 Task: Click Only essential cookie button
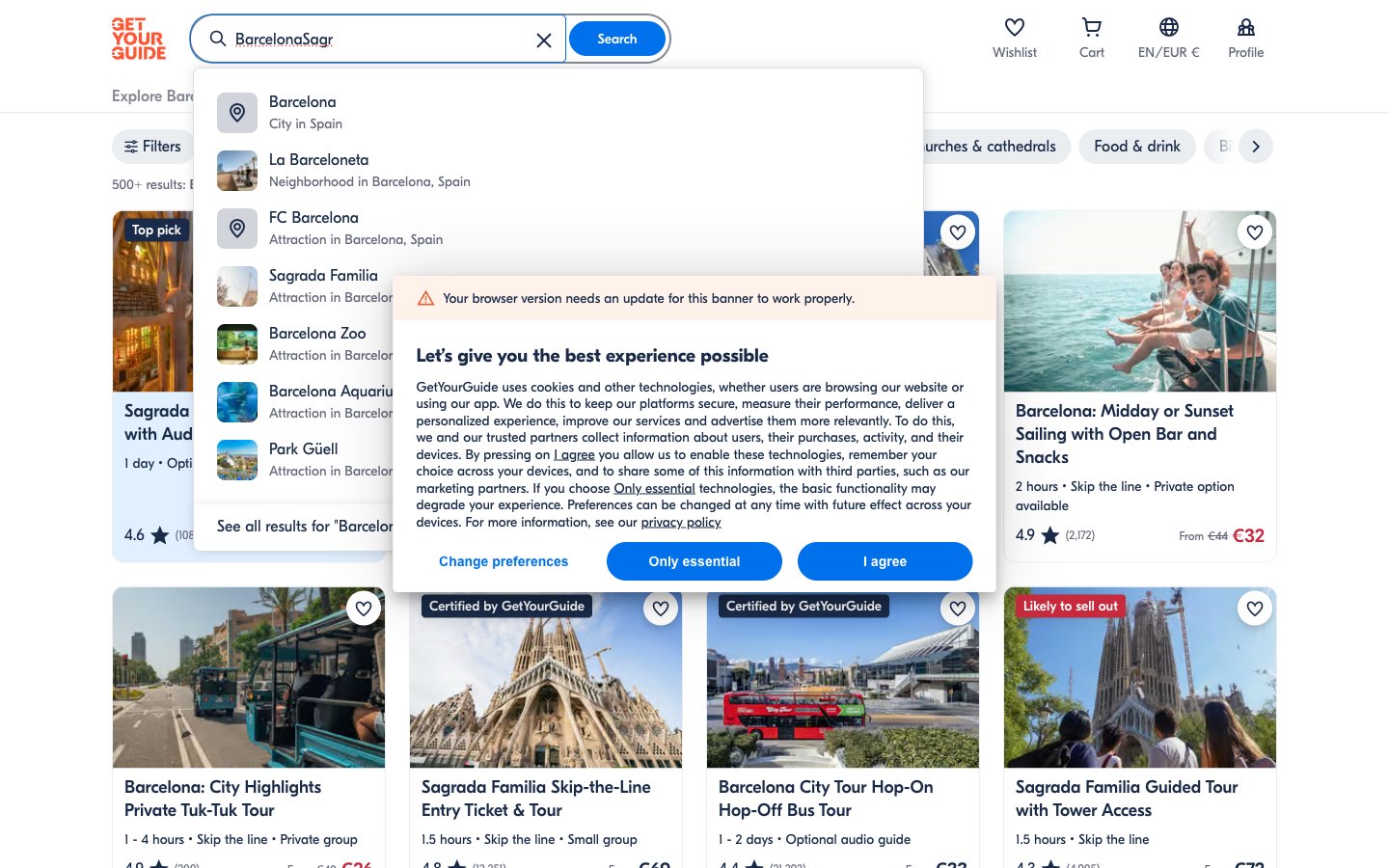[x=694, y=561]
